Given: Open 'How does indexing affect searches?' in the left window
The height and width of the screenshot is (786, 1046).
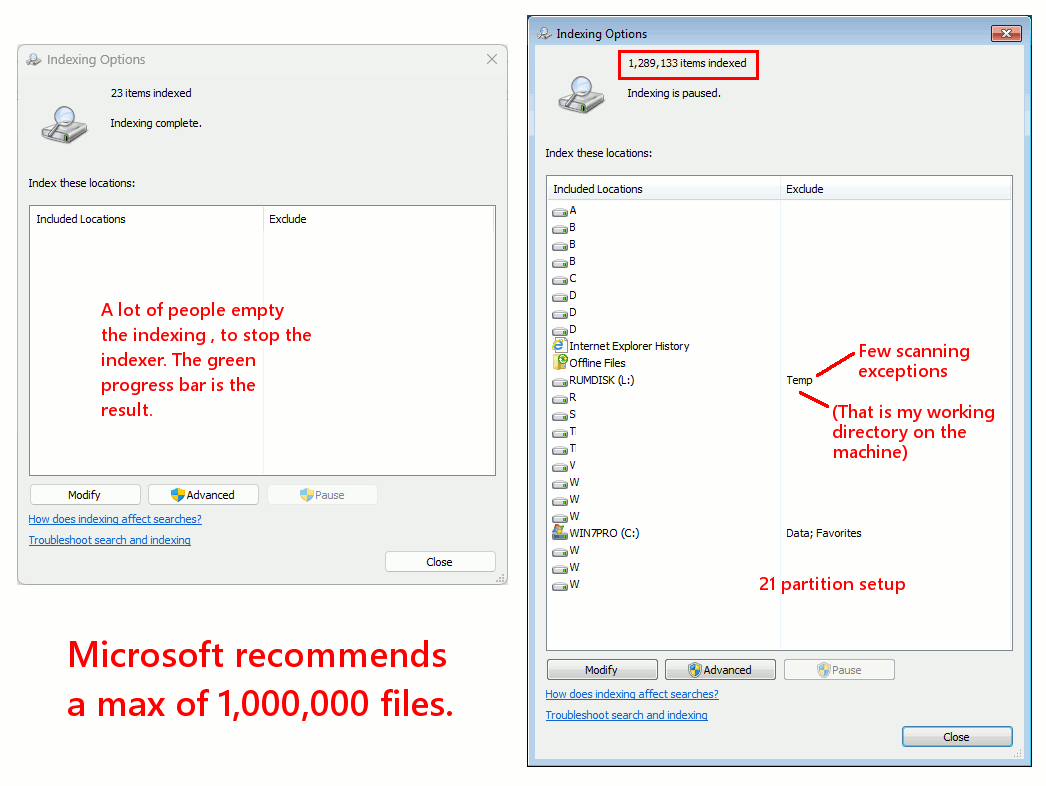Looking at the screenshot, I should (x=115, y=518).
